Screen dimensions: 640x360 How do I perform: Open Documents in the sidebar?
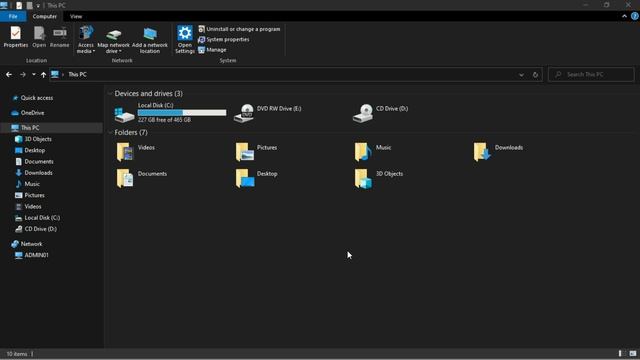pyautogui.click(x=39, y=162)
